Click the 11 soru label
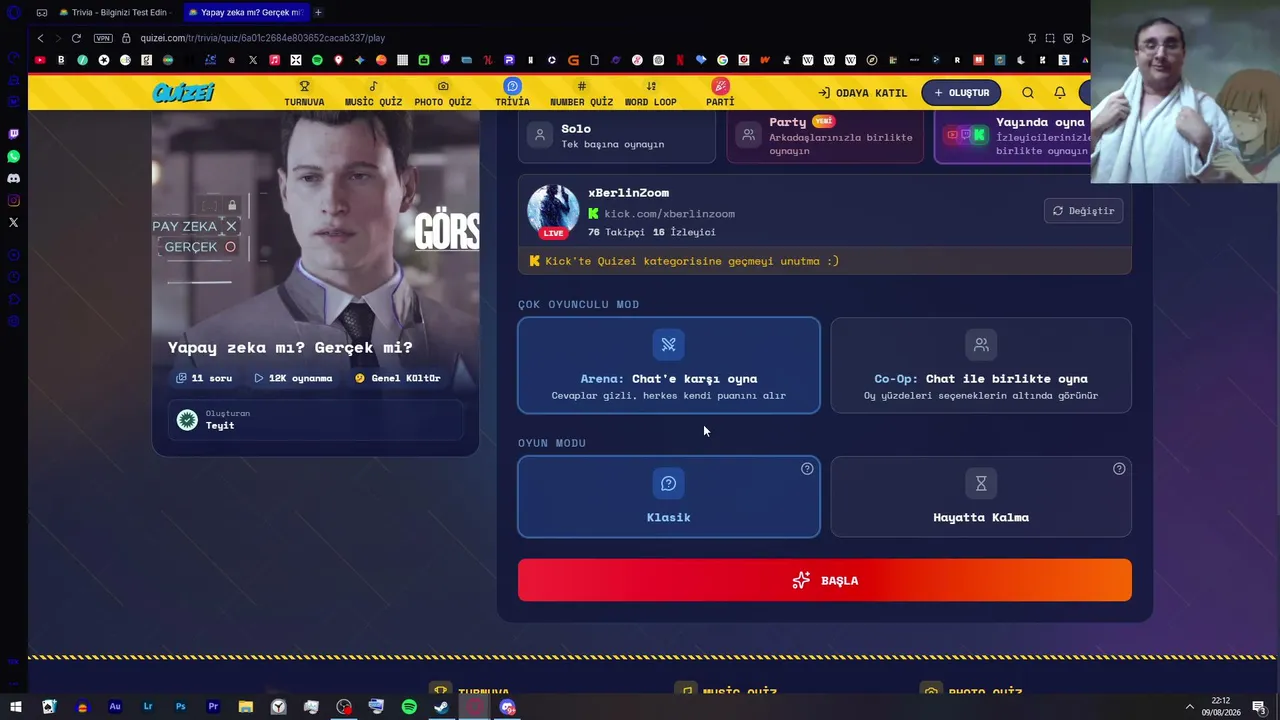The height and width of the screenshot is (720, 1280). pyautogui.click(x=204, y=378)
